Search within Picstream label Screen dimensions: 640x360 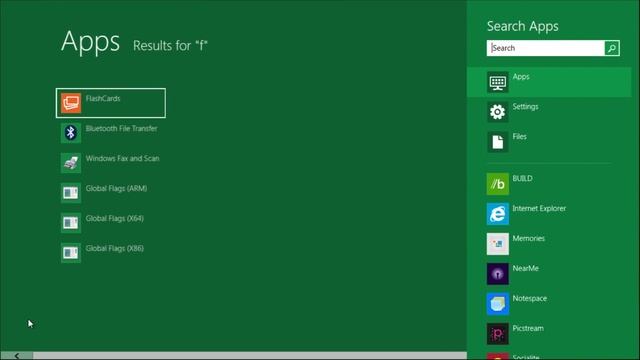point(528,328)
